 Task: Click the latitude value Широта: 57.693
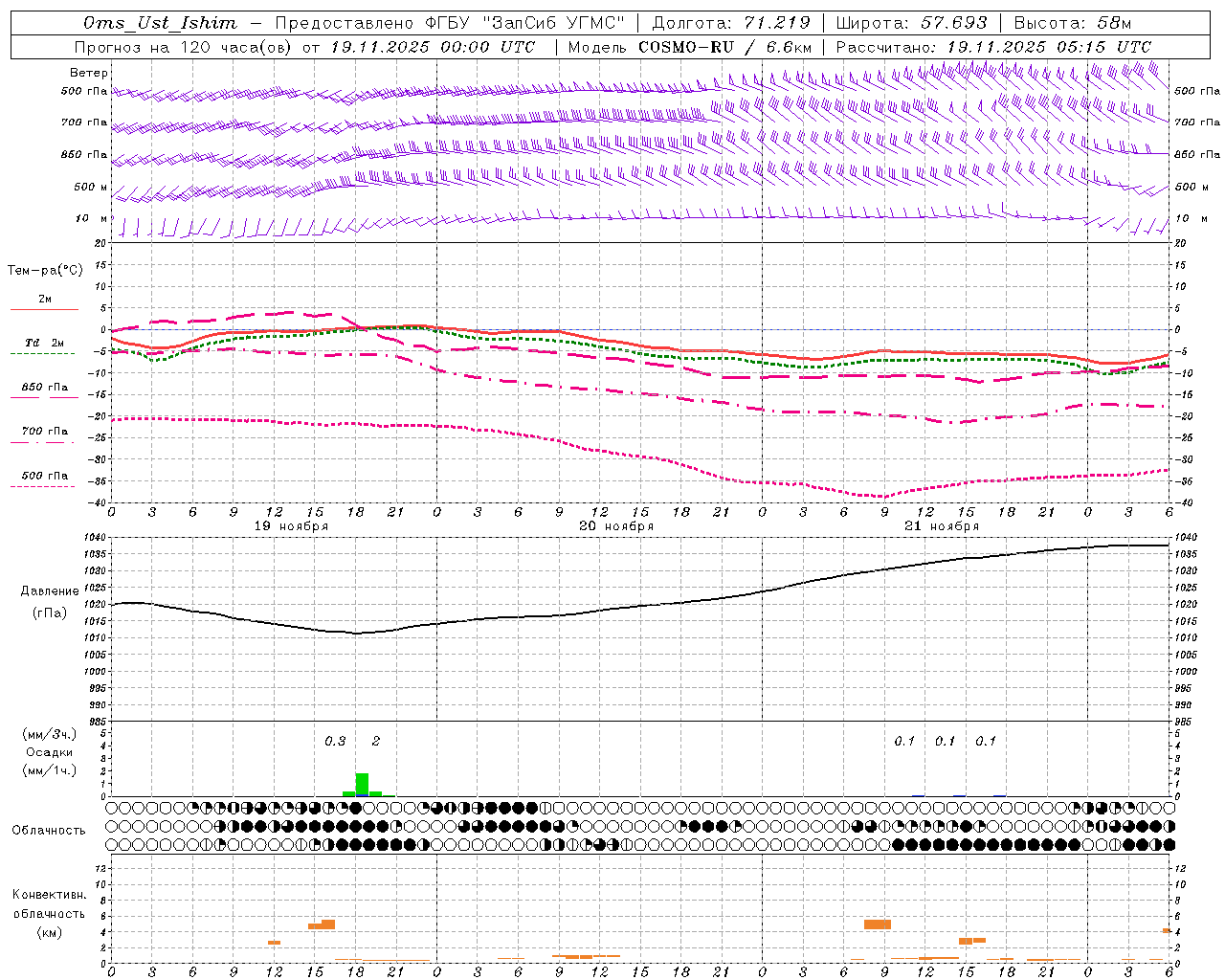coord(911,23)
